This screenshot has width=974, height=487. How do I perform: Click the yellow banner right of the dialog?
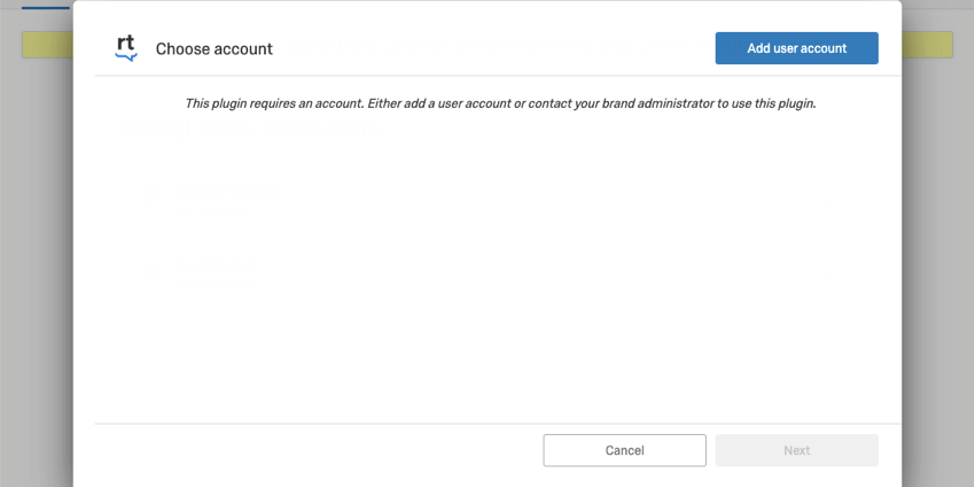tap(927, 44)
